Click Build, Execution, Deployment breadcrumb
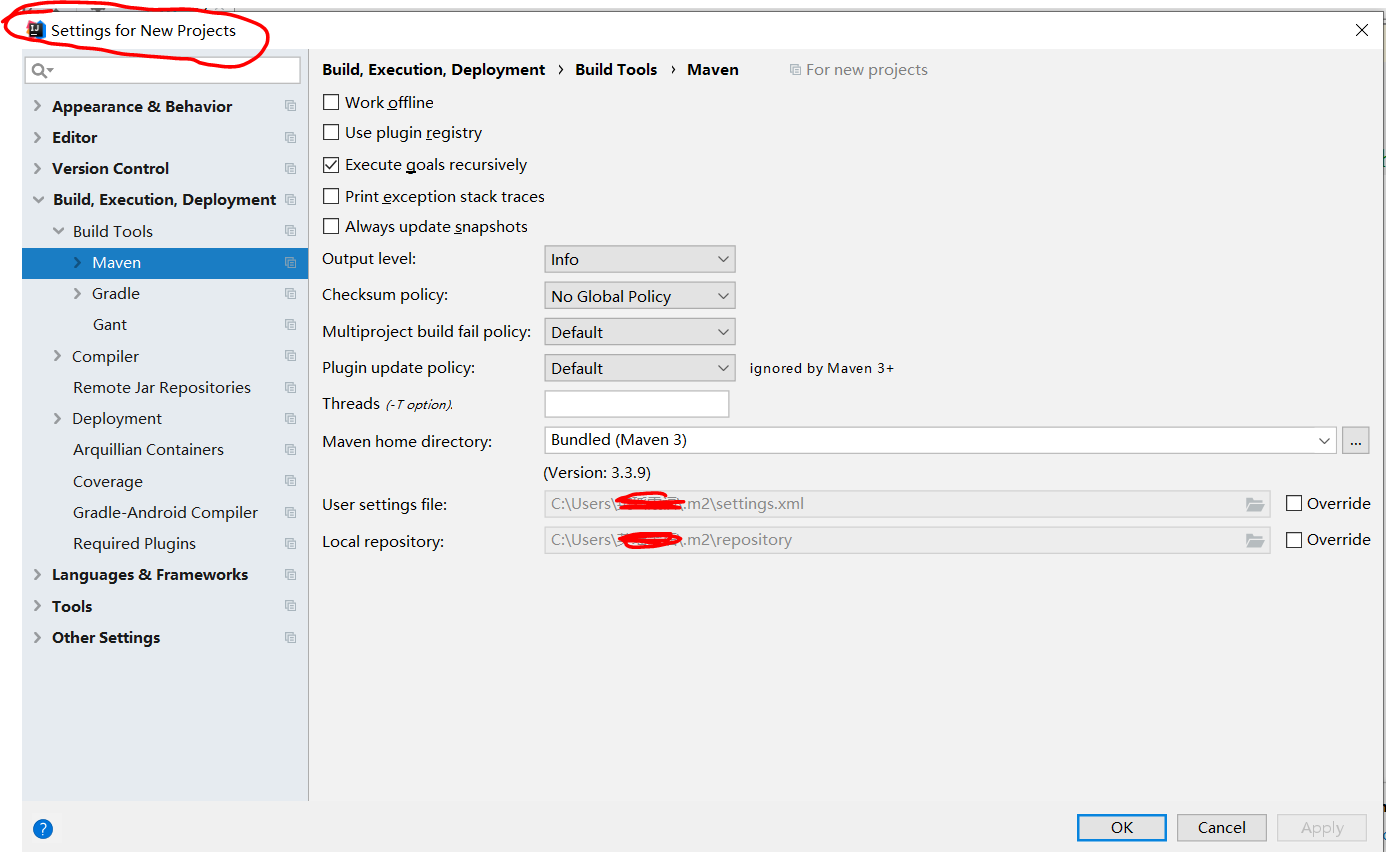The image size is (1386, 852). coord(434,70)
